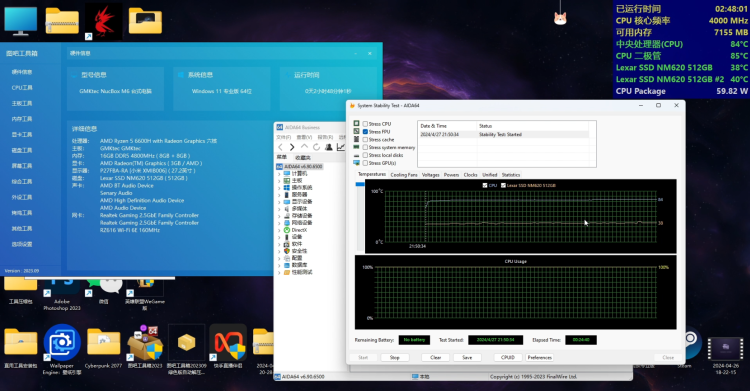The width and height of the screenshot is (750, 391).
Task: Switch to the Powers tab
Action: click(x=451, y=175)
